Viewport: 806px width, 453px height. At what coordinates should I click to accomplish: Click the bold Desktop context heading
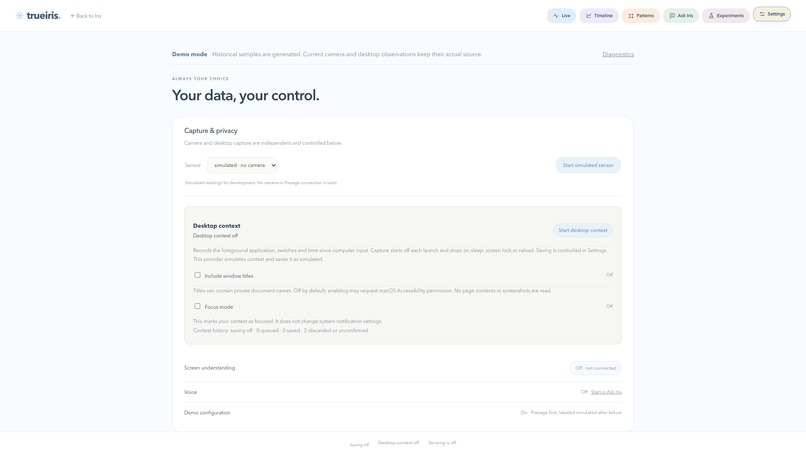click(216, 226)
